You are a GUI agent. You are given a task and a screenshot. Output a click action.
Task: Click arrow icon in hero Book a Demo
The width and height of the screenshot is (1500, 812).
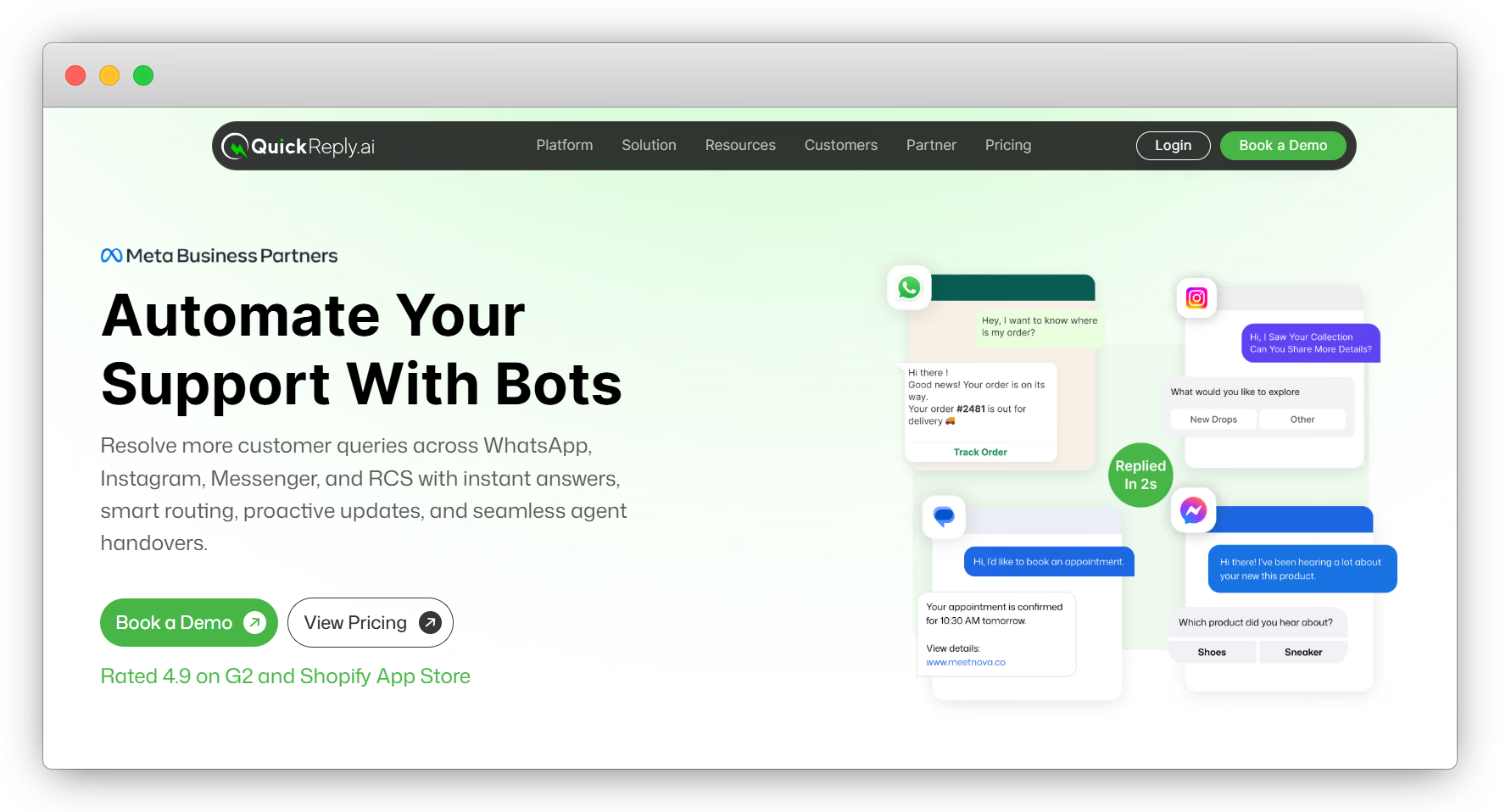(254, 623)
